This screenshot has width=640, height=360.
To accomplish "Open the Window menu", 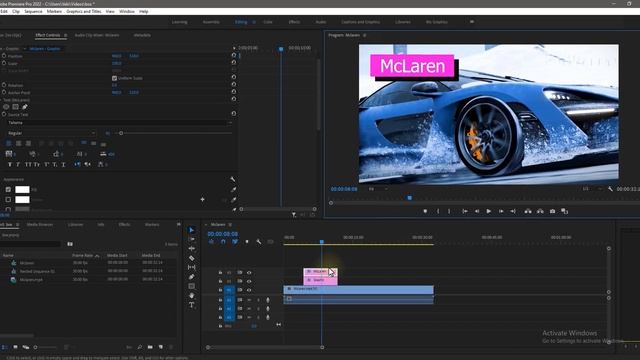I will (127, 11).
